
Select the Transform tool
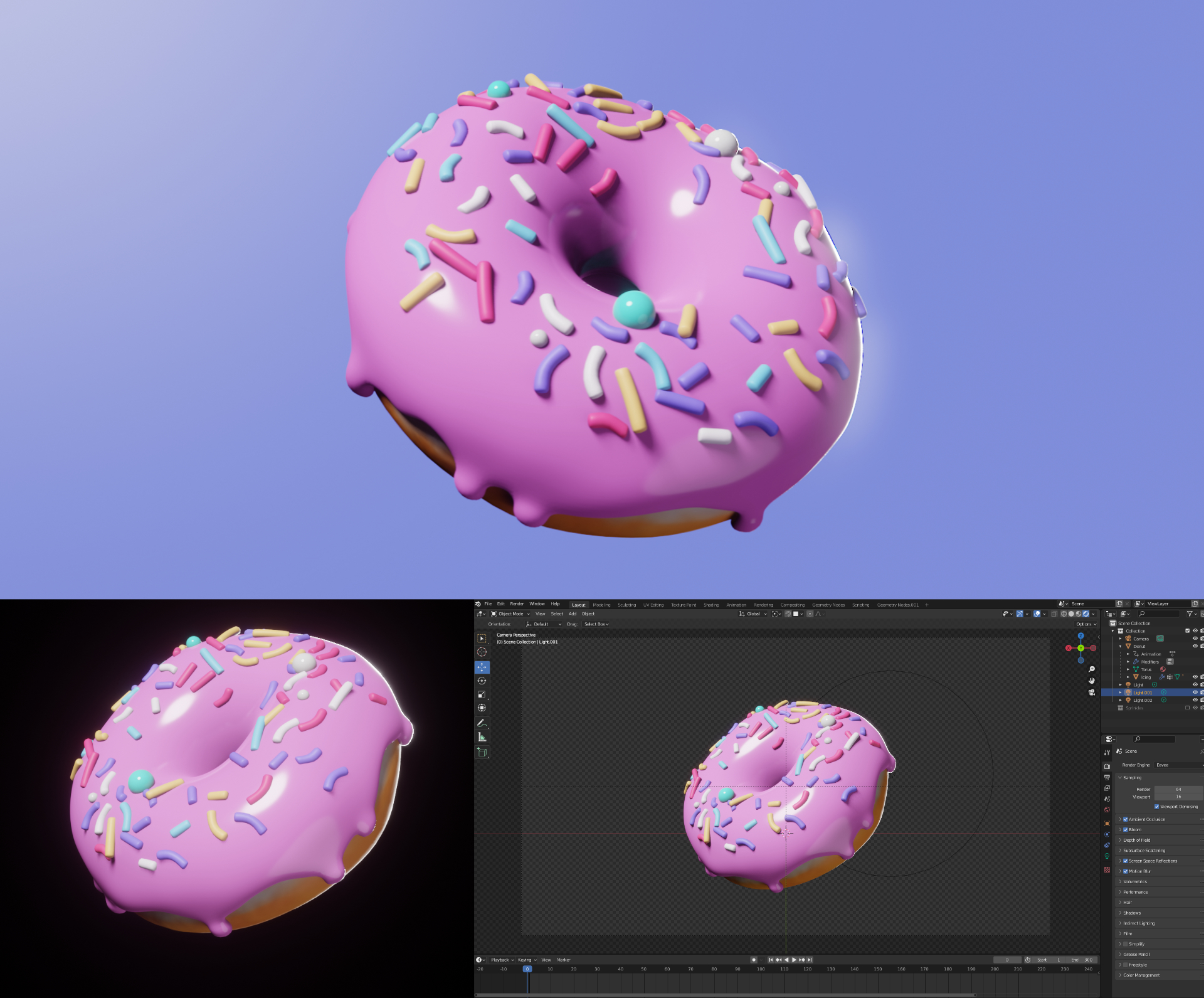pyautogui.click(x=482, y=708)
